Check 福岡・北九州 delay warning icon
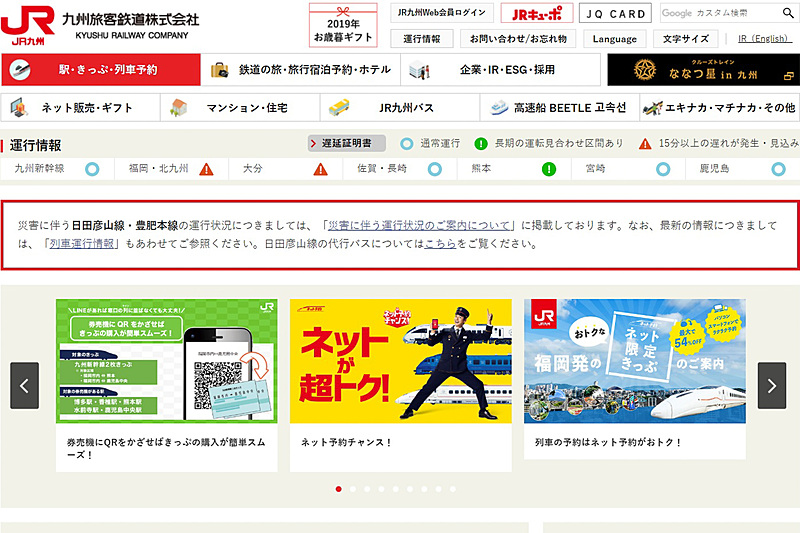The width and height of the screenshot is (800, 533). point(207,169)
